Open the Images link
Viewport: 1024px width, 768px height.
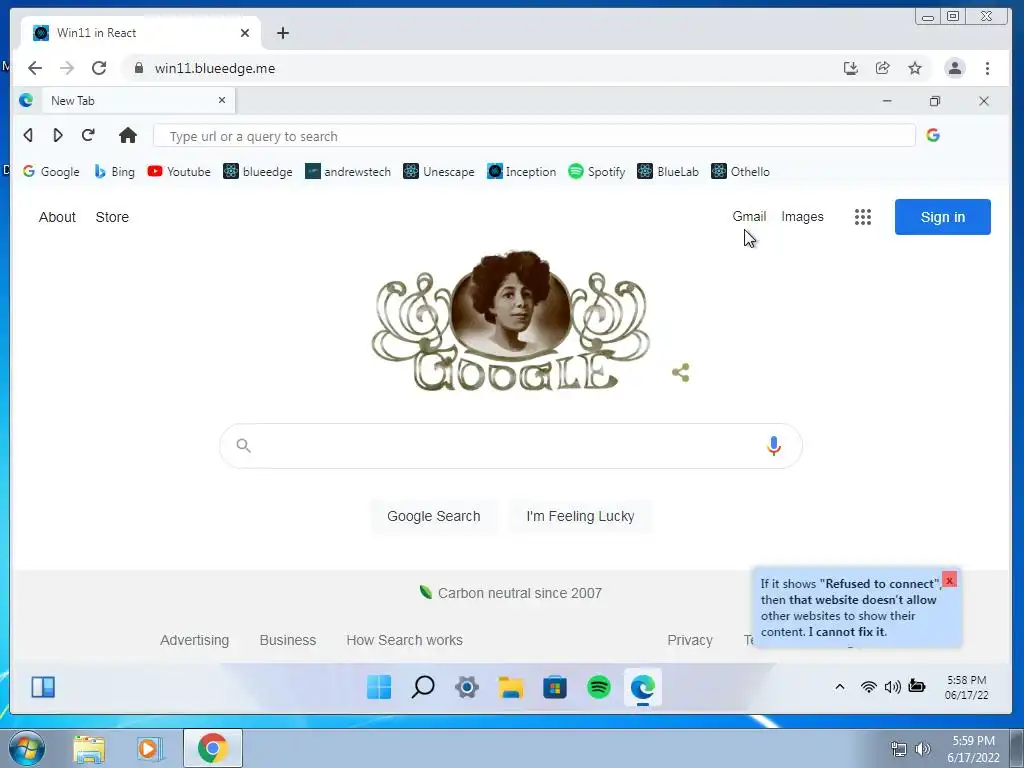[803, 216]
